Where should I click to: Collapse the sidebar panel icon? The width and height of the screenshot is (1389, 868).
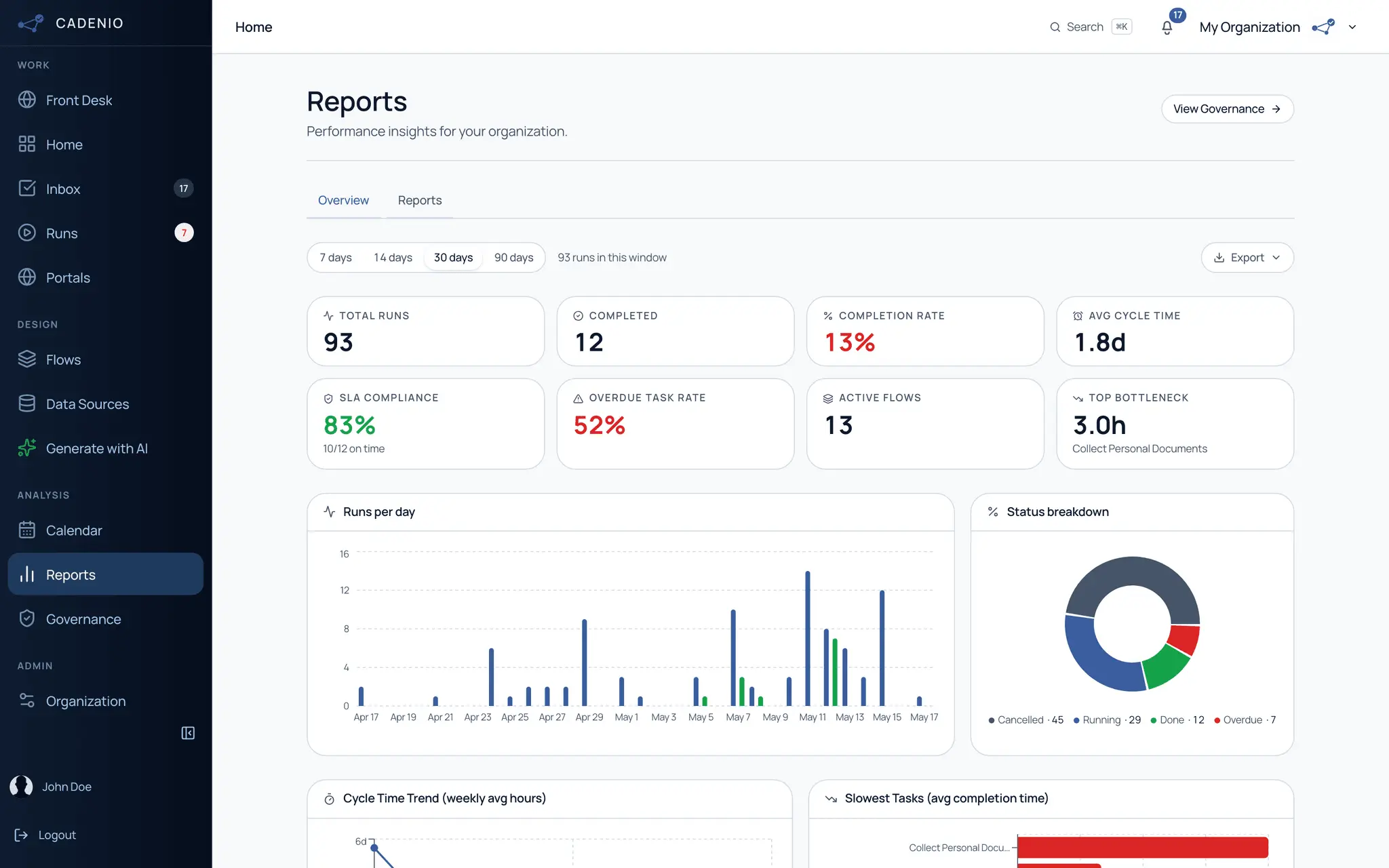coord(188,733)
